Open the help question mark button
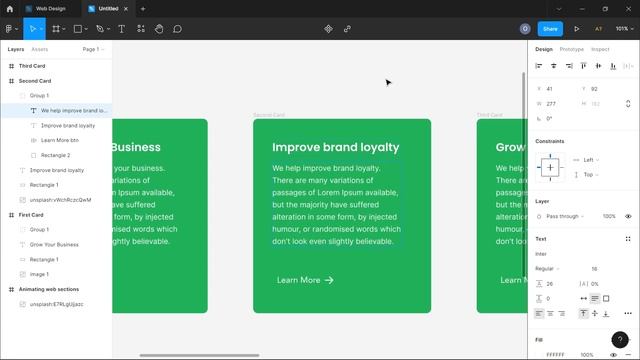The height and width of the screenshot is (360, 640). [x=620, y=339]
